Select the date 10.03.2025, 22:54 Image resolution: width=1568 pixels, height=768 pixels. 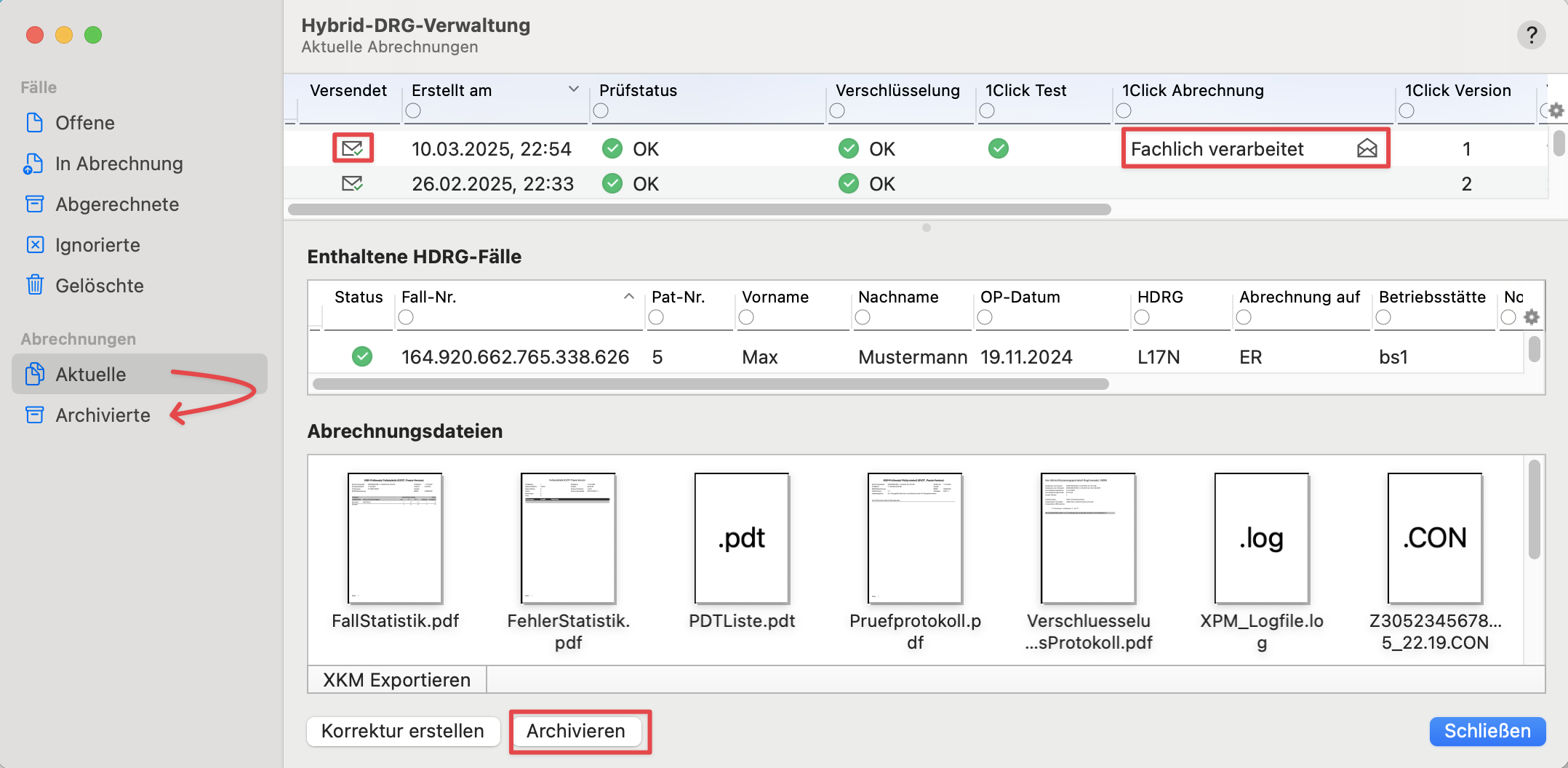[x=492, y=148]
